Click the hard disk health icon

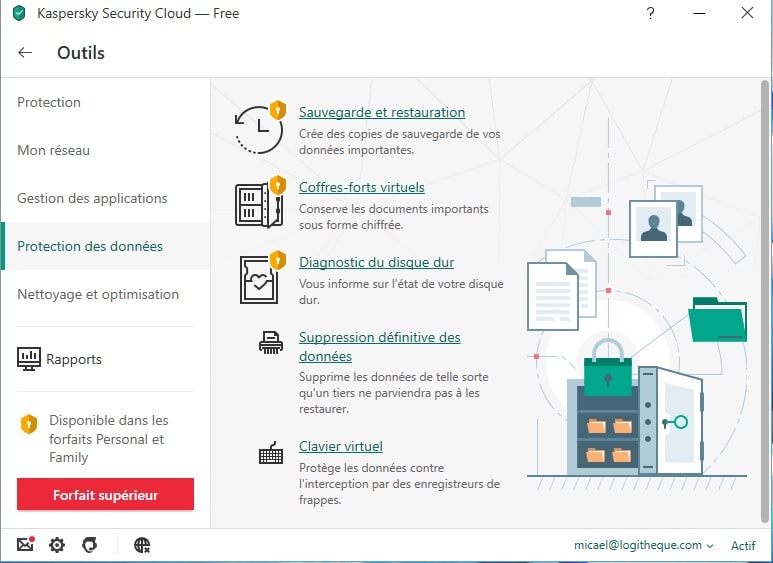pyautogui.click(x=257, y=280)
